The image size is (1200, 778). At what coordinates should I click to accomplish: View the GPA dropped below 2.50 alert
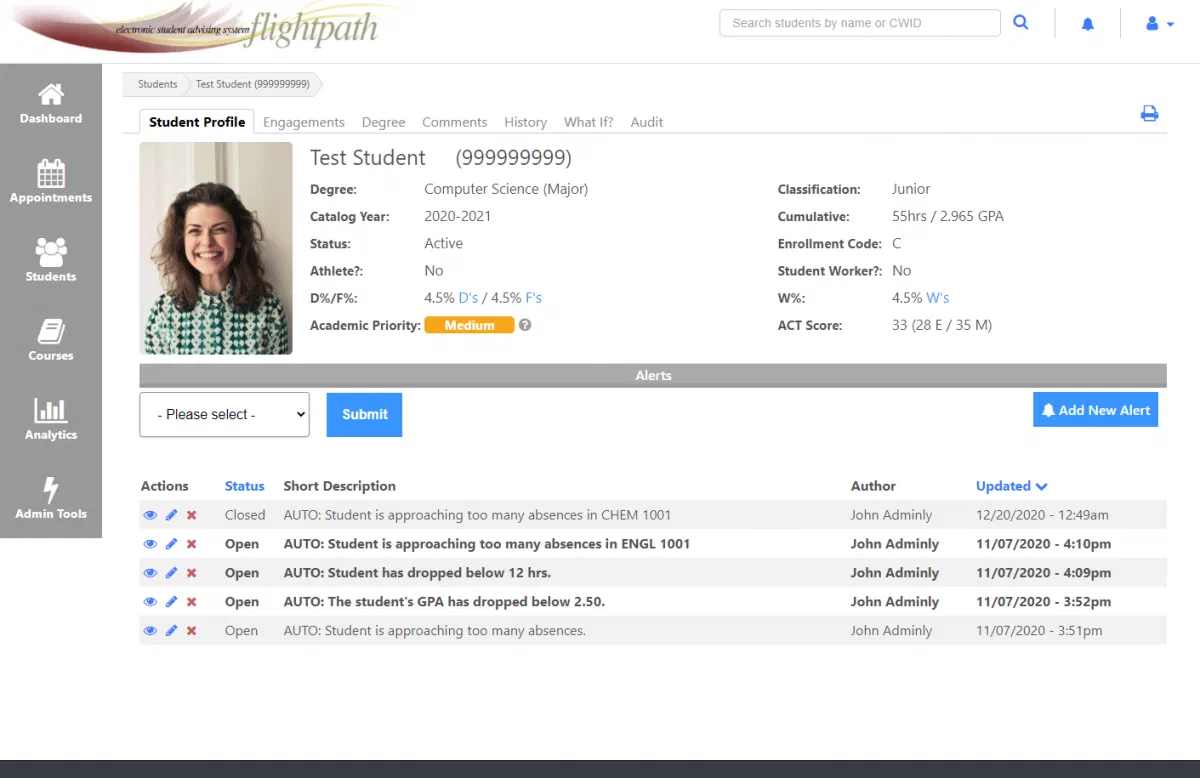[150, 602]
